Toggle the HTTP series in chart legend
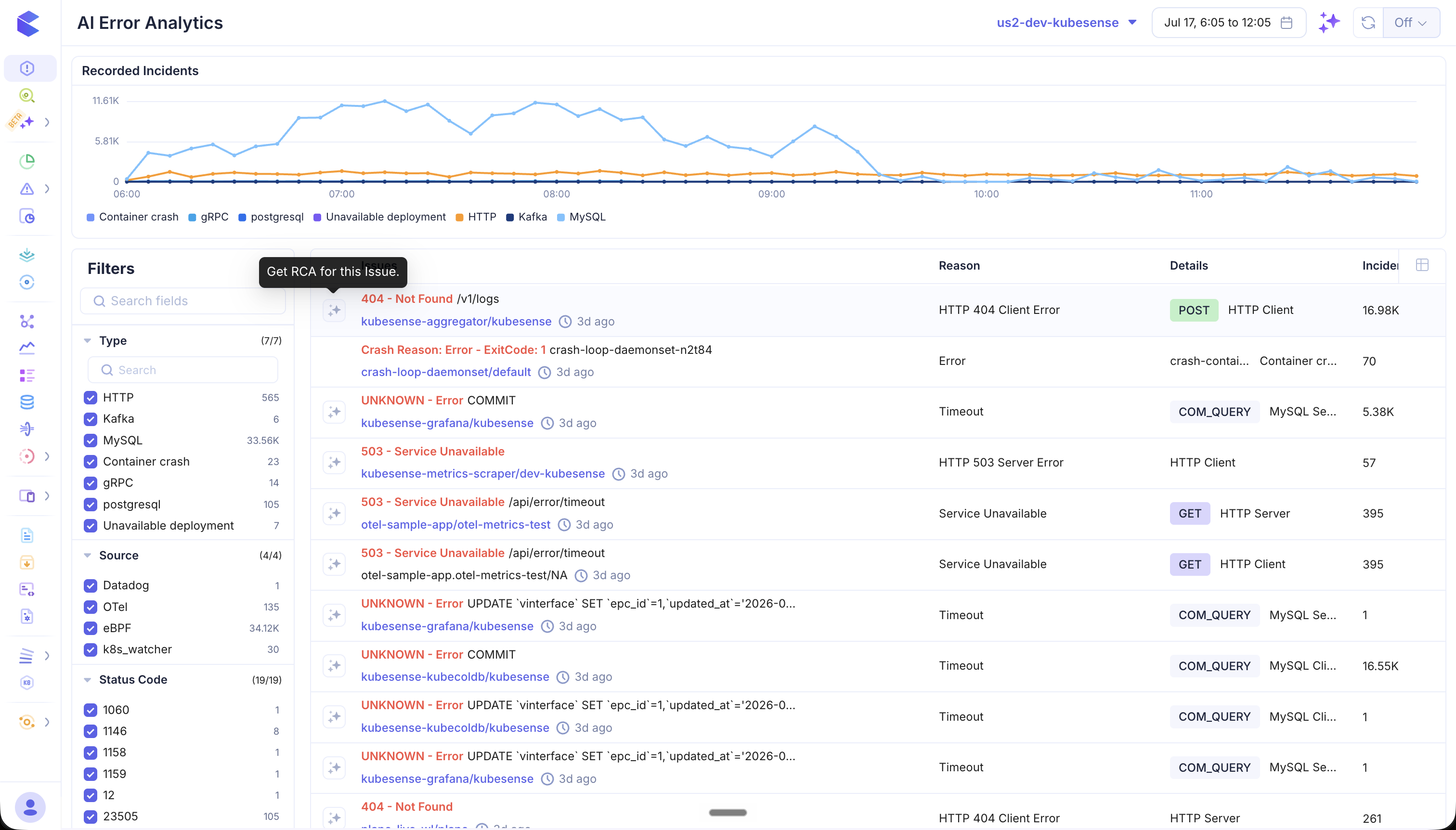The width and height of the screenshot is (1456, 830). point(476,217)
